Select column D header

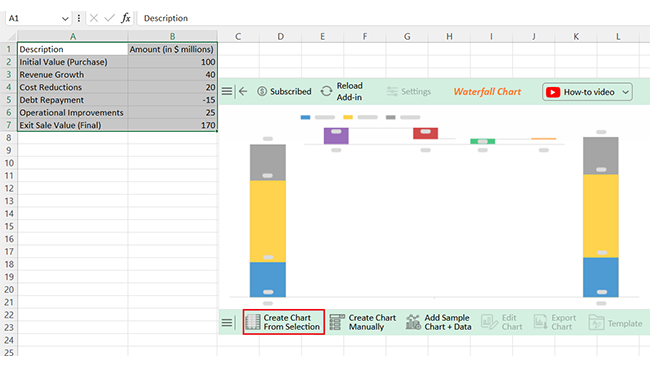pos(281,36)
